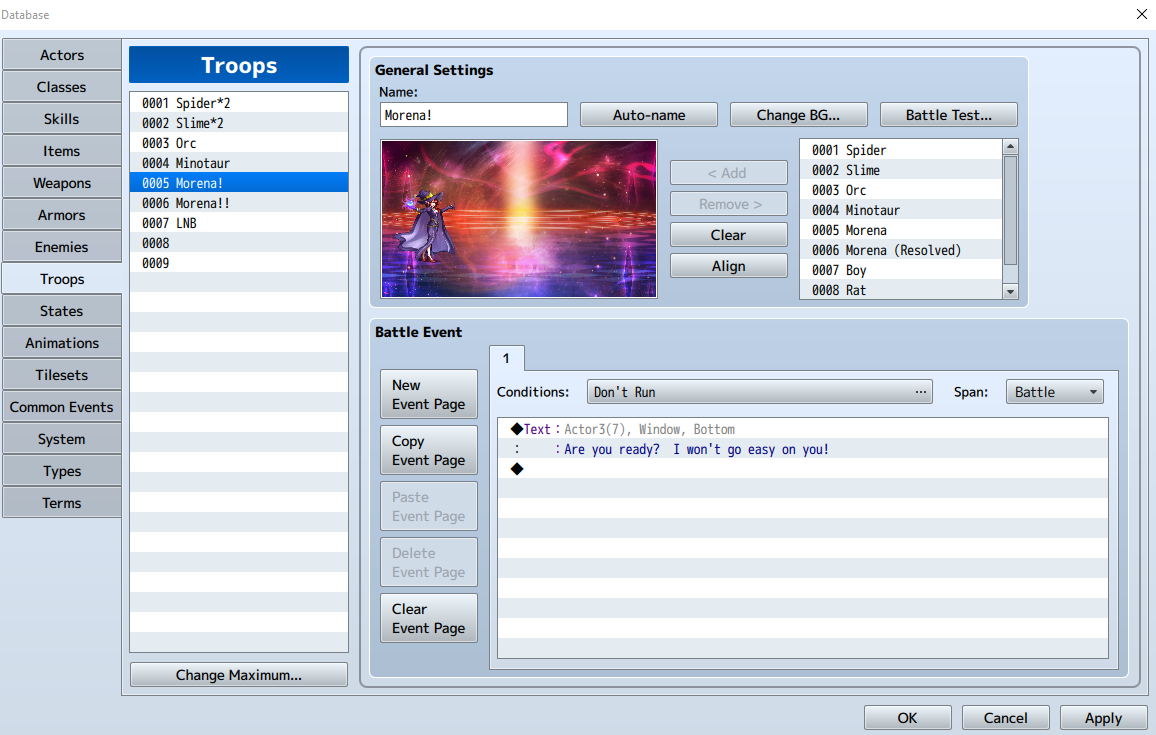
Task: Click Auto-name to rename the troop
Action: pyautogui.click(x=648, y=114)
